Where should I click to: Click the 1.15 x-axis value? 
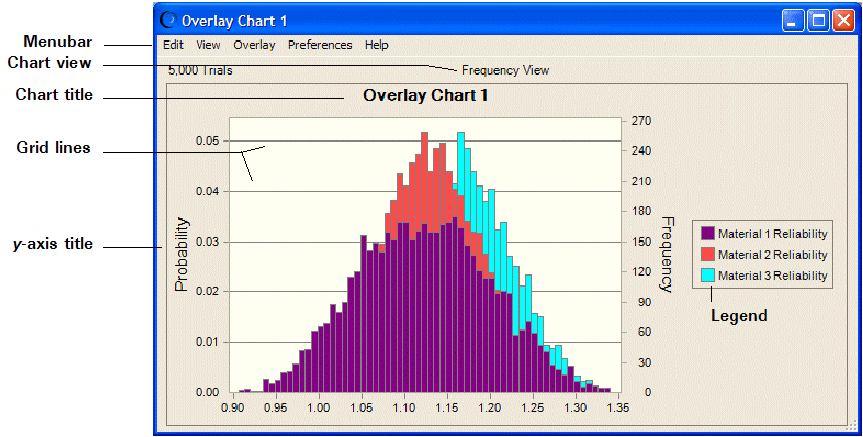pyautogui.click(x=447, y=407)
